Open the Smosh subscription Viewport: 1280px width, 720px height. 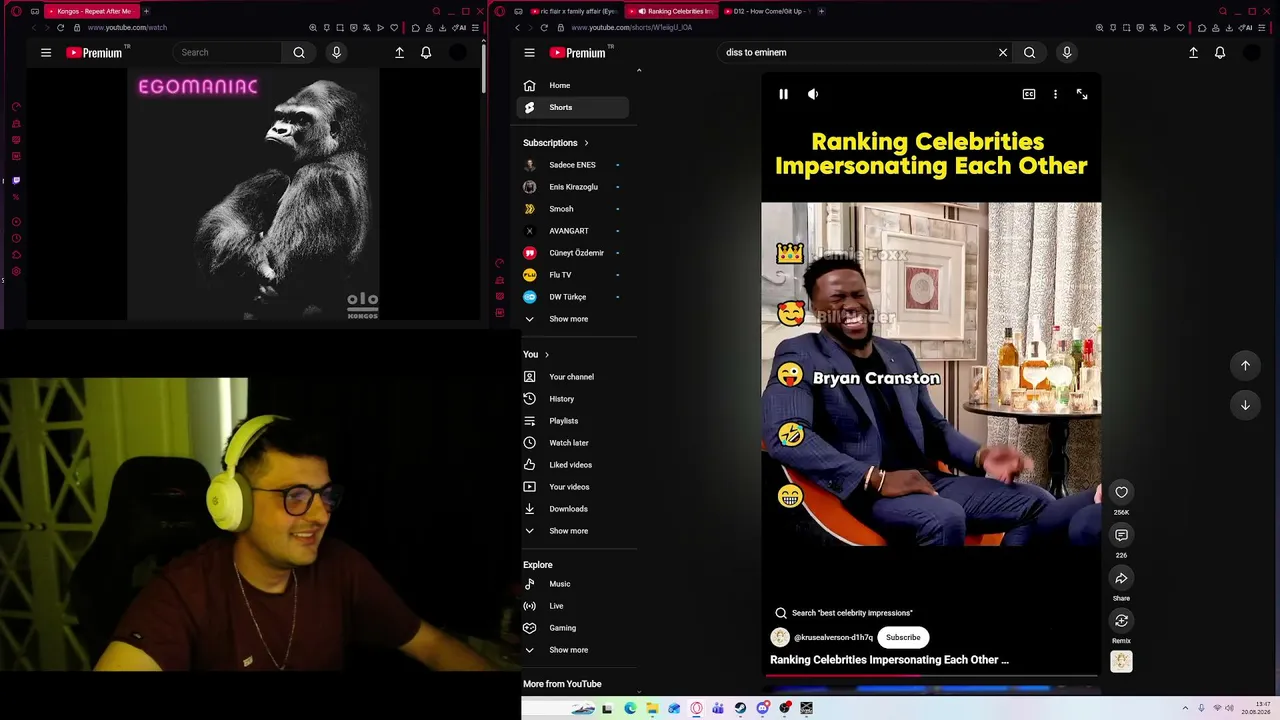573,209
